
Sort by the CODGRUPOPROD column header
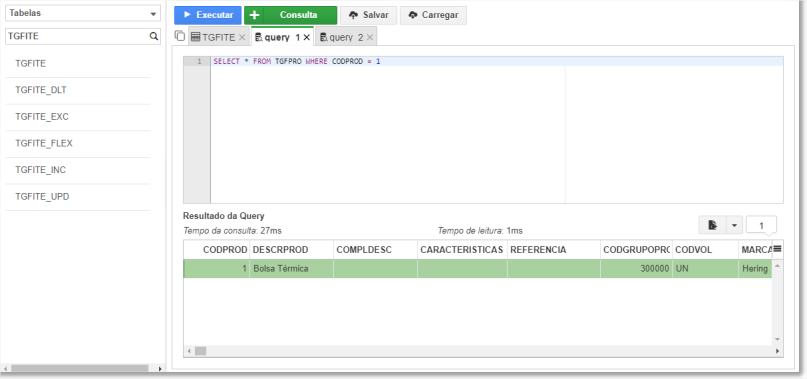pyautogui.click(x=636, y=250)
